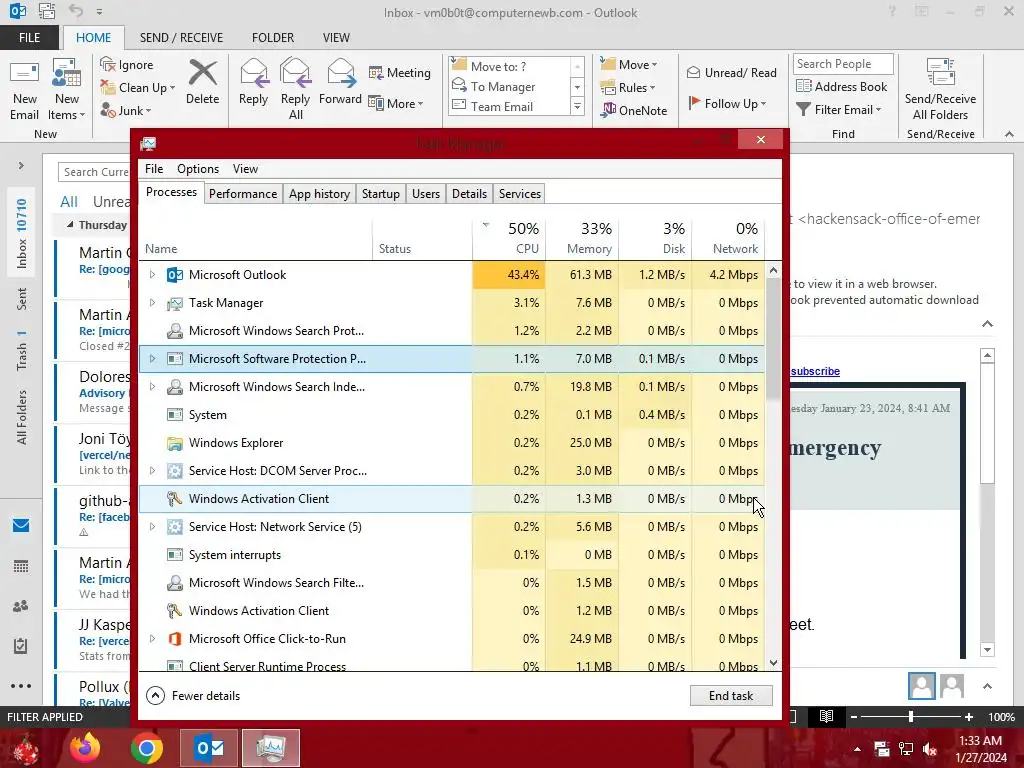Click Send/Receive All Folders icon

coord(940,73)
